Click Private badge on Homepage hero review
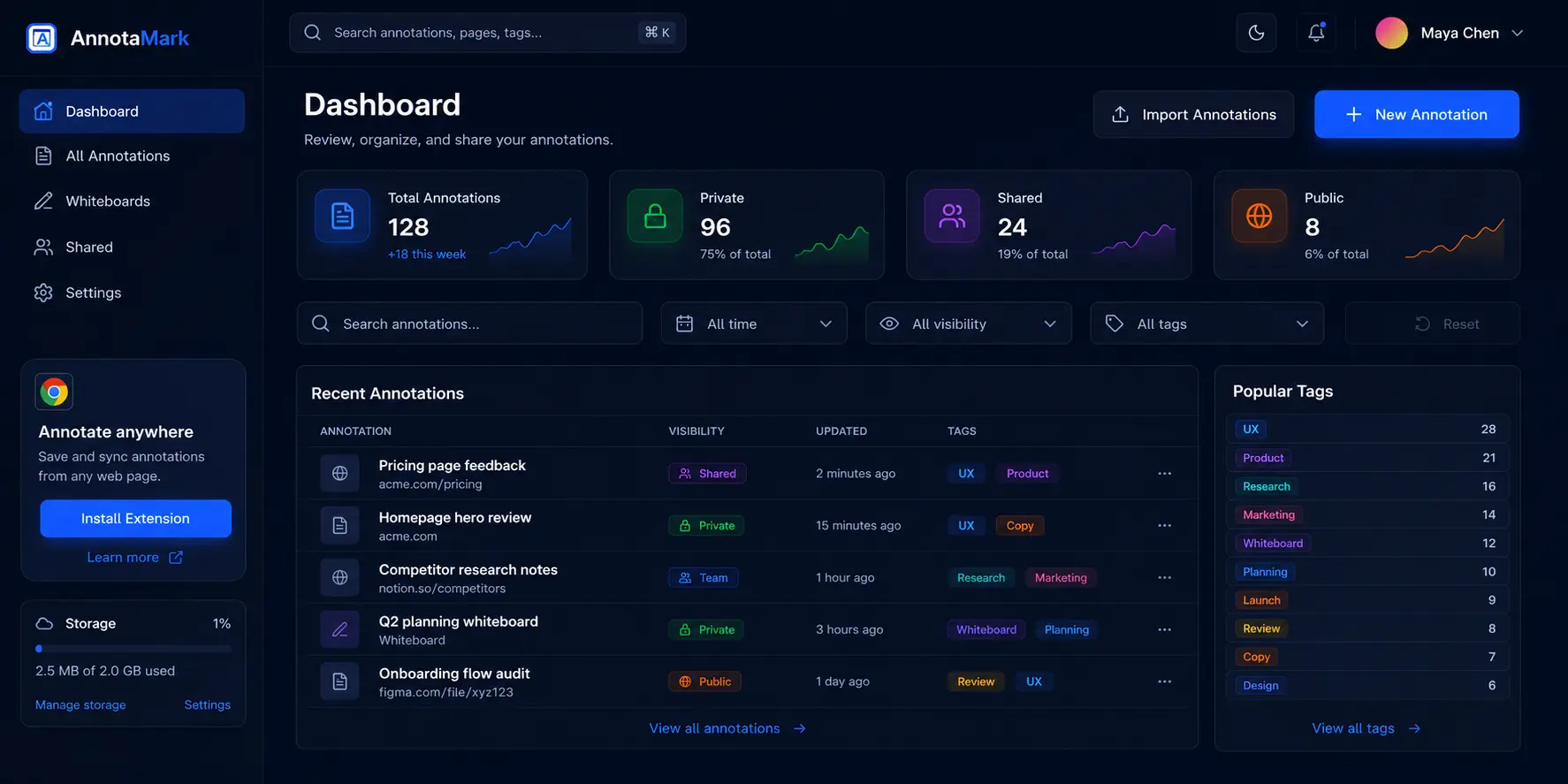Image resolution: width=1568 pixels, height=784 pixels. 706,526
